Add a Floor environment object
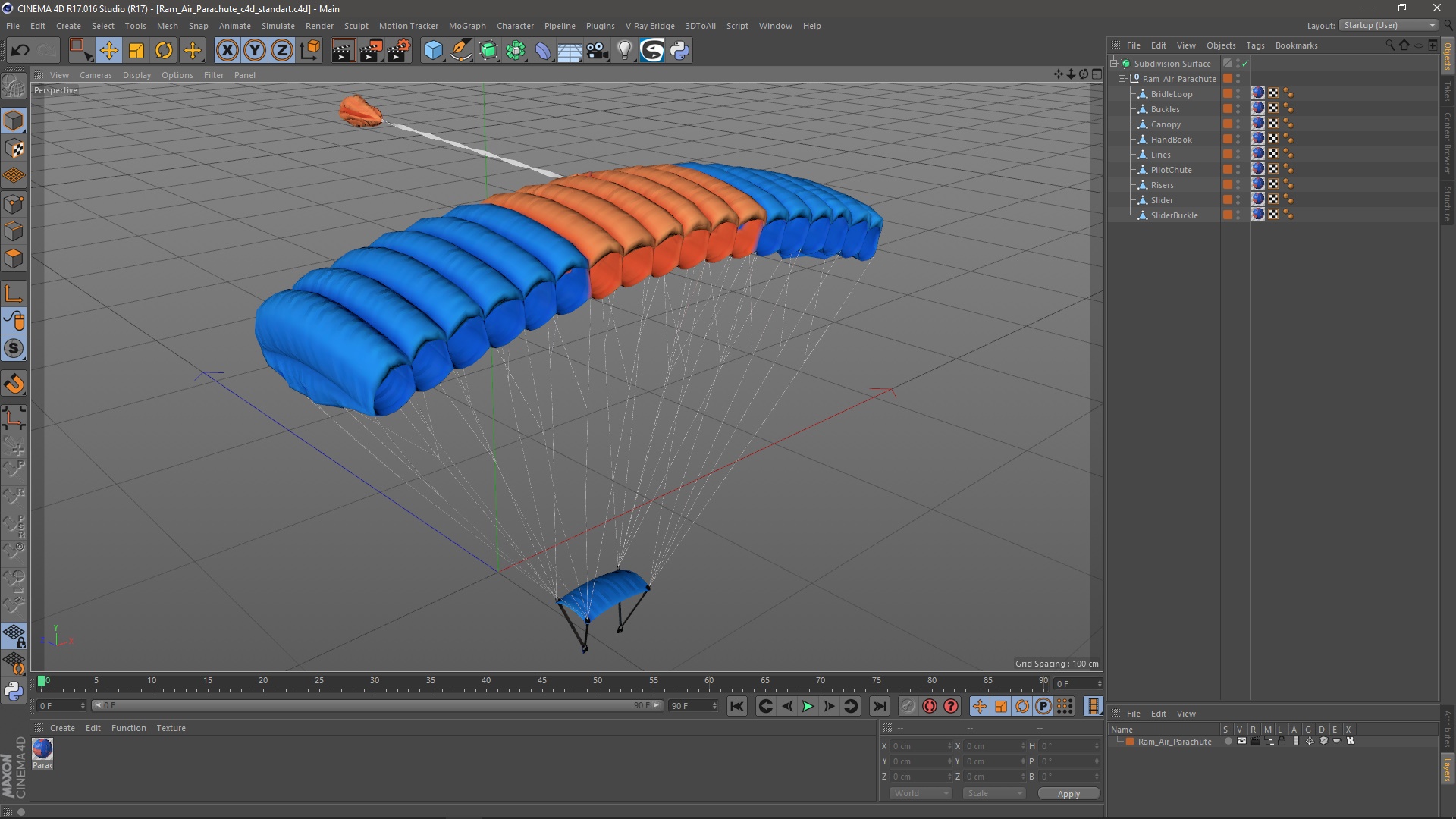1456x819 pixels. tap(570, 51)
